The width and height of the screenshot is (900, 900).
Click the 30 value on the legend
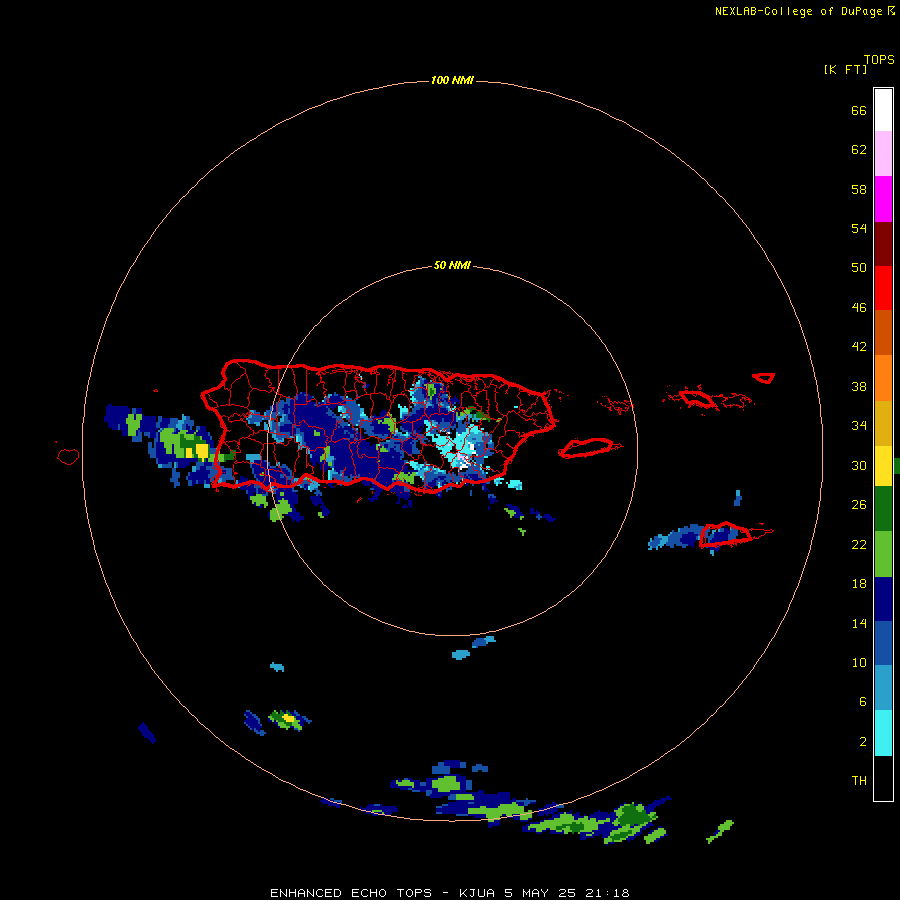click(859, 465)
